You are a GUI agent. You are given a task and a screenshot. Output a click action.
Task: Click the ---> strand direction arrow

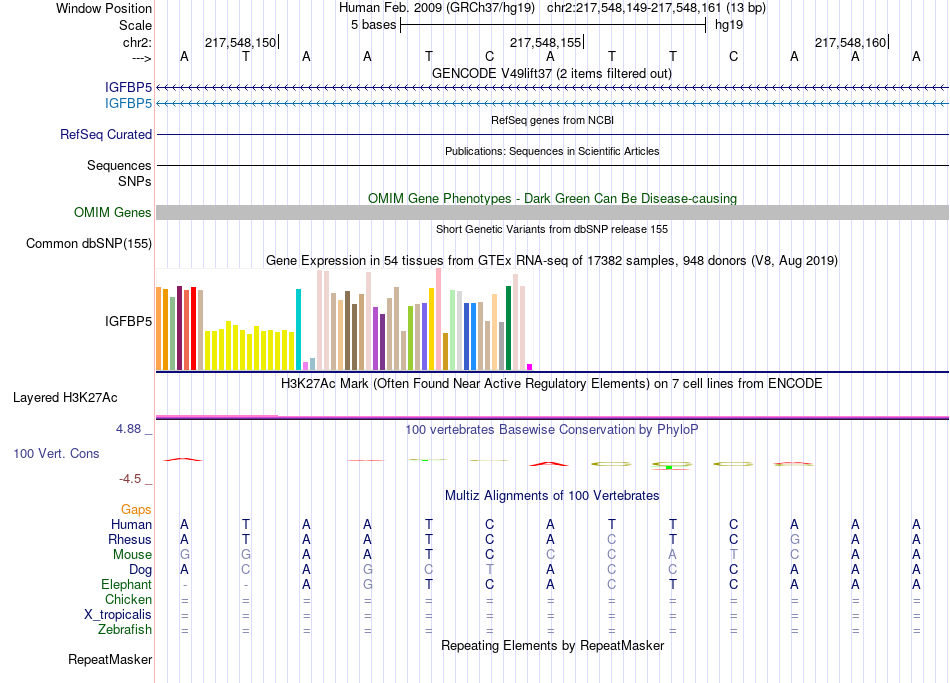click(x=142, y=58)
